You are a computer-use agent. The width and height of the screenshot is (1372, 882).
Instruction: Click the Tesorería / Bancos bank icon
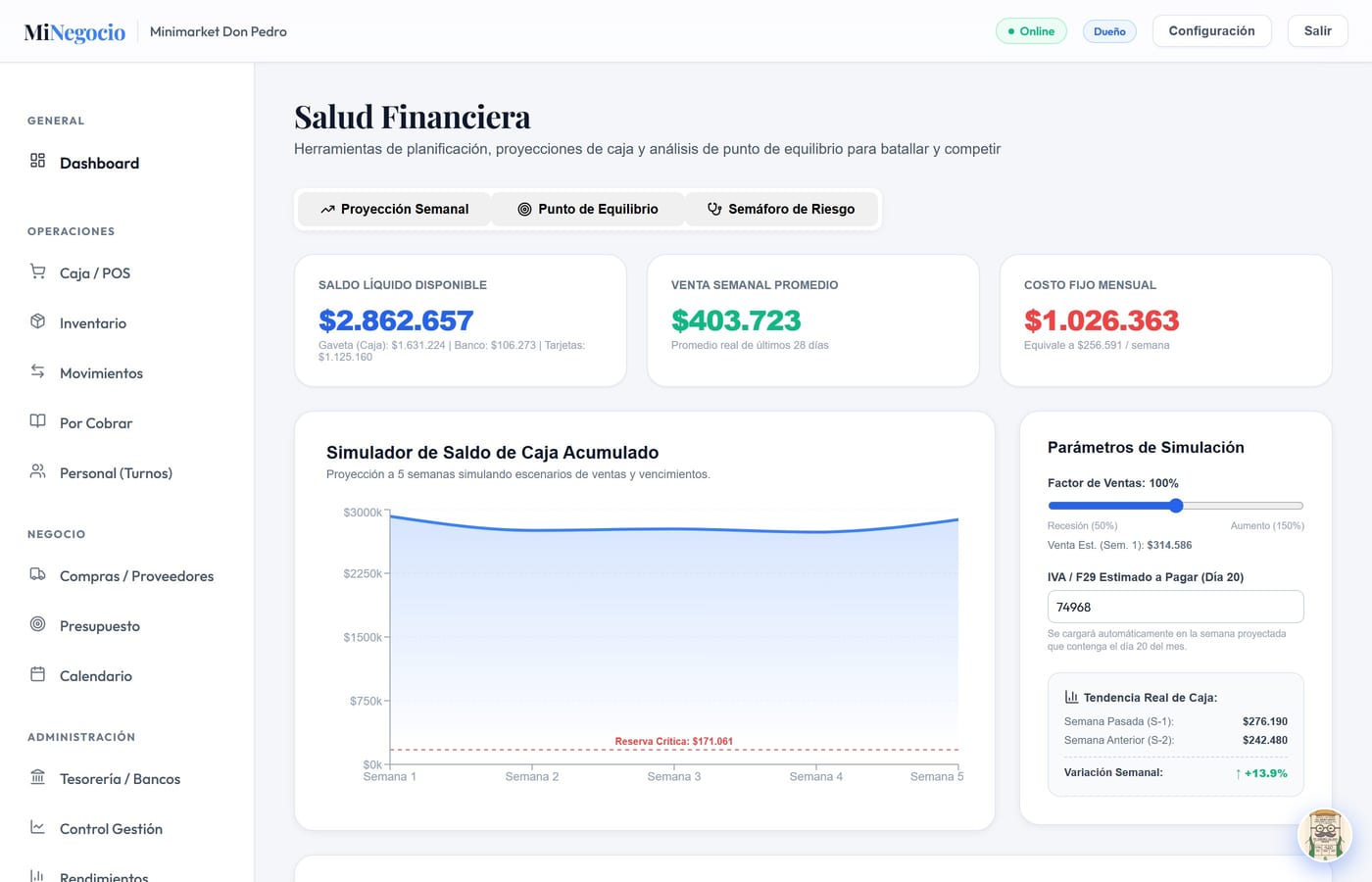pyautogui.click(x=37, y=777)
